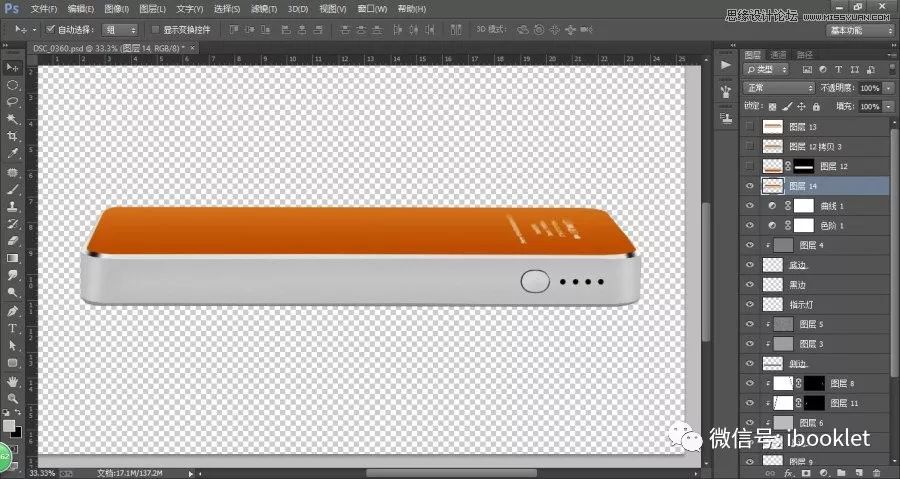Create a new group folder icon
Viewport: 900px width, 479px height.
[x=840, y=473]
